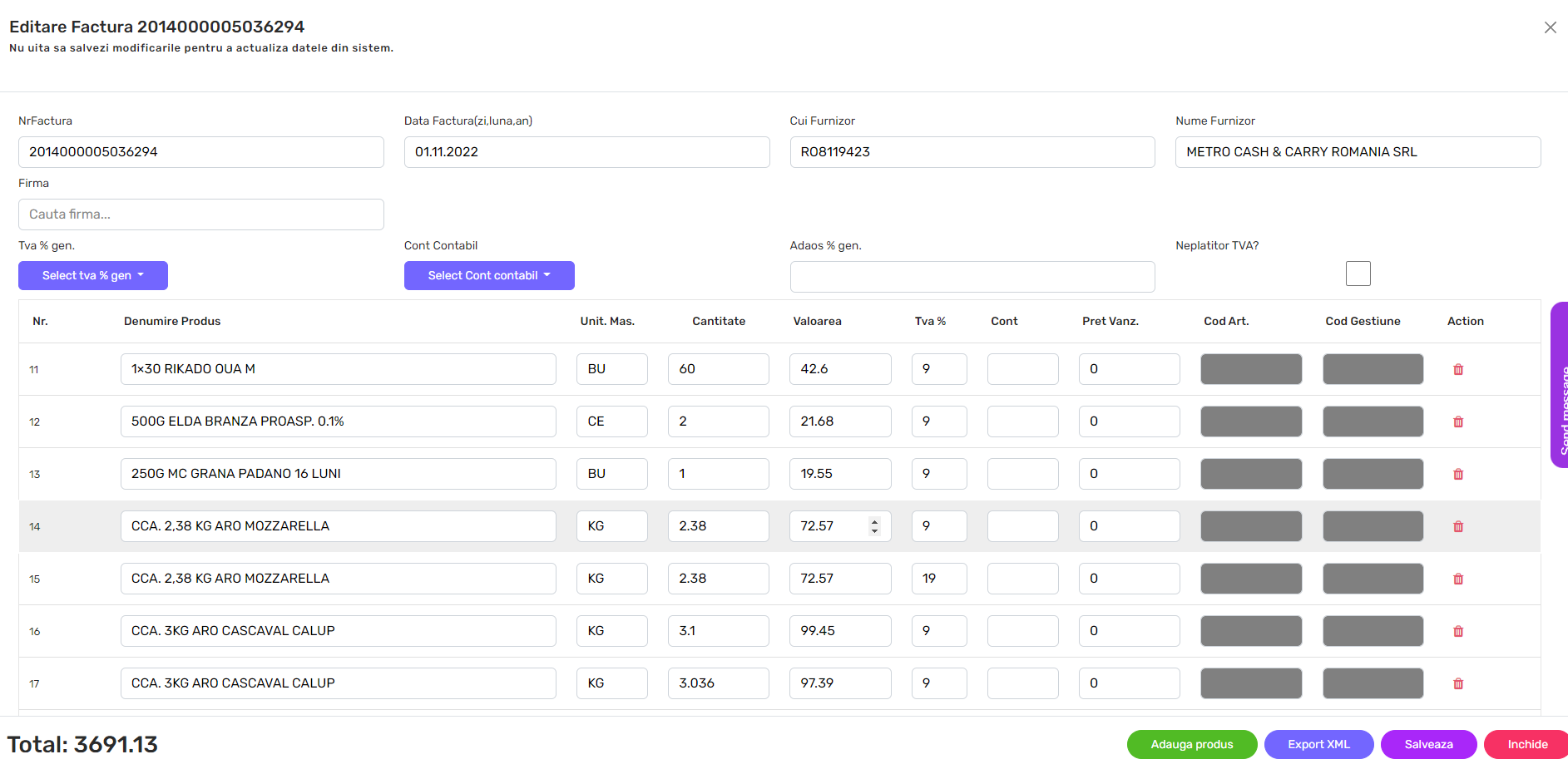Open the Select tva % gen dropdown
This screenshot has height=769, width=1568.
93,275
